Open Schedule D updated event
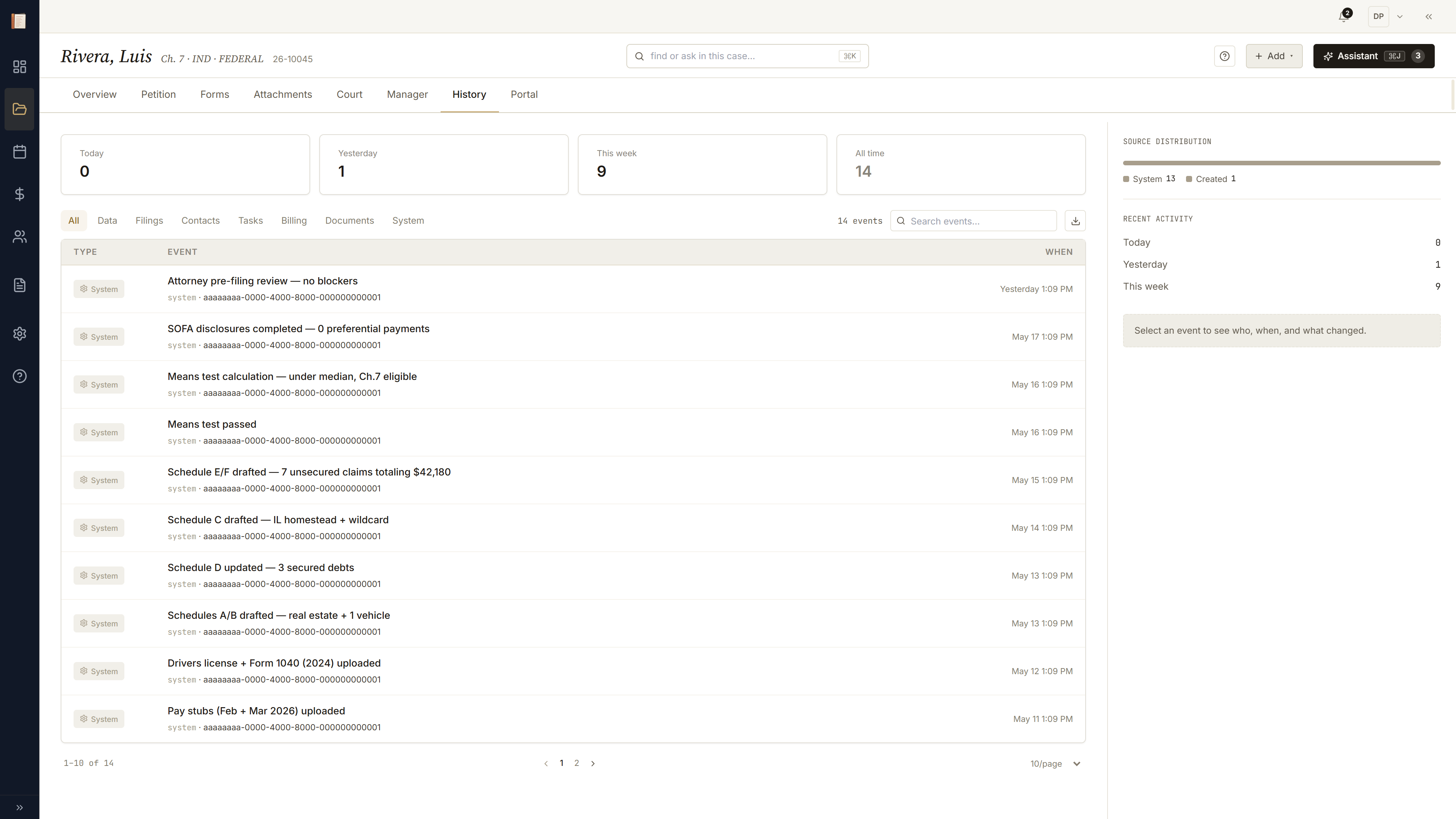This screenshot has height=819, width=1456. [573, 576]
